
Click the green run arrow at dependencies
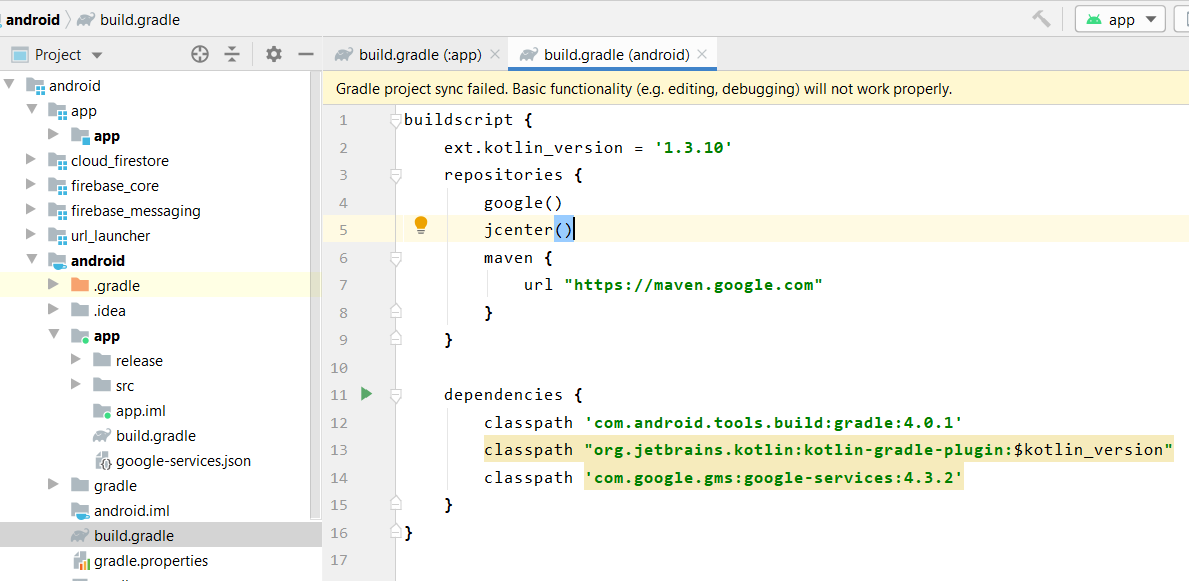coord(366,394)
